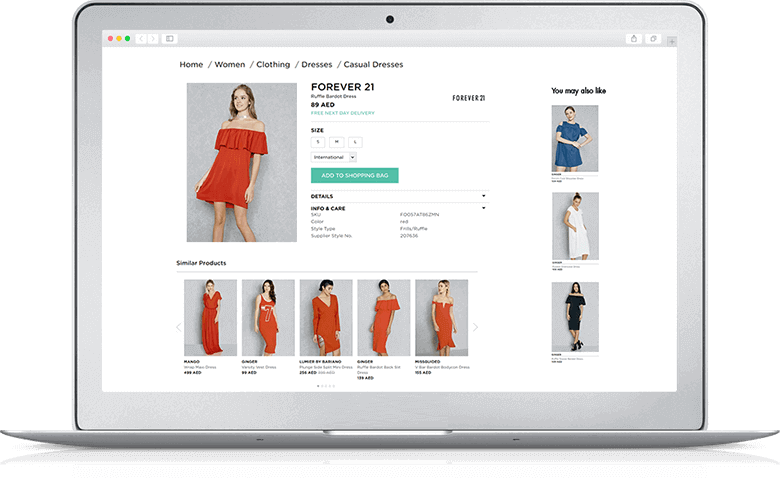The width and height of the screenshot is (780, 481).
Task: Click the FOREVER 21 product title
Action: click(x=343, y=87)
